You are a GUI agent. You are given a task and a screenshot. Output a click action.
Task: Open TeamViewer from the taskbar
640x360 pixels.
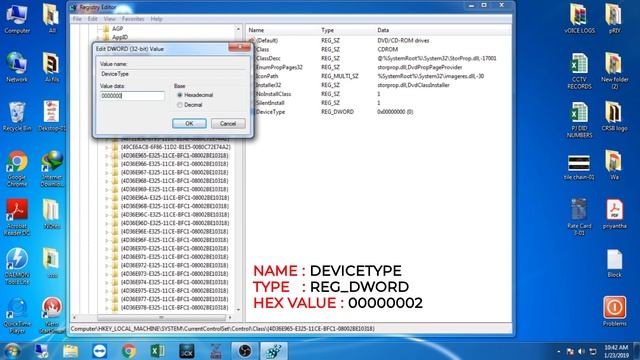(100, 351)
